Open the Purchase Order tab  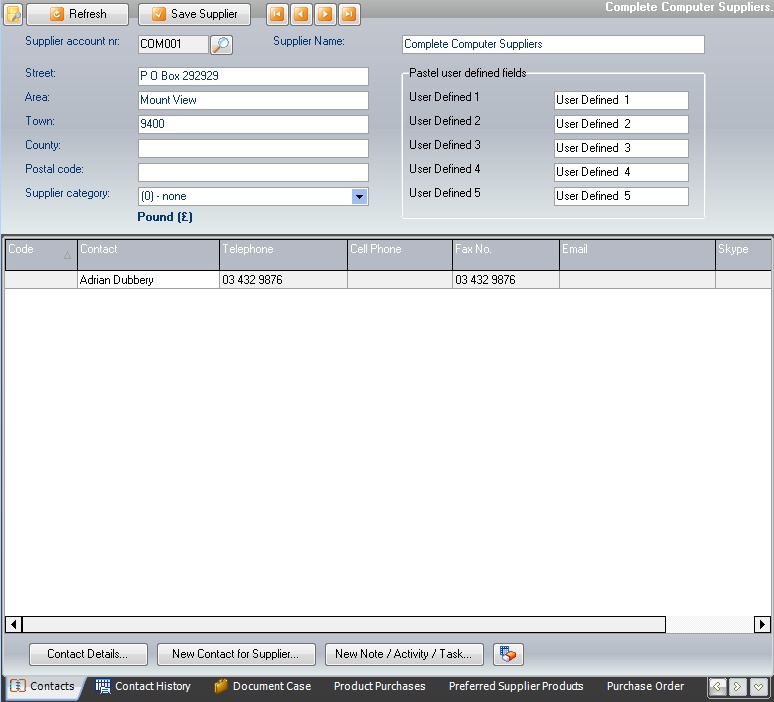[x=645, y=687]
